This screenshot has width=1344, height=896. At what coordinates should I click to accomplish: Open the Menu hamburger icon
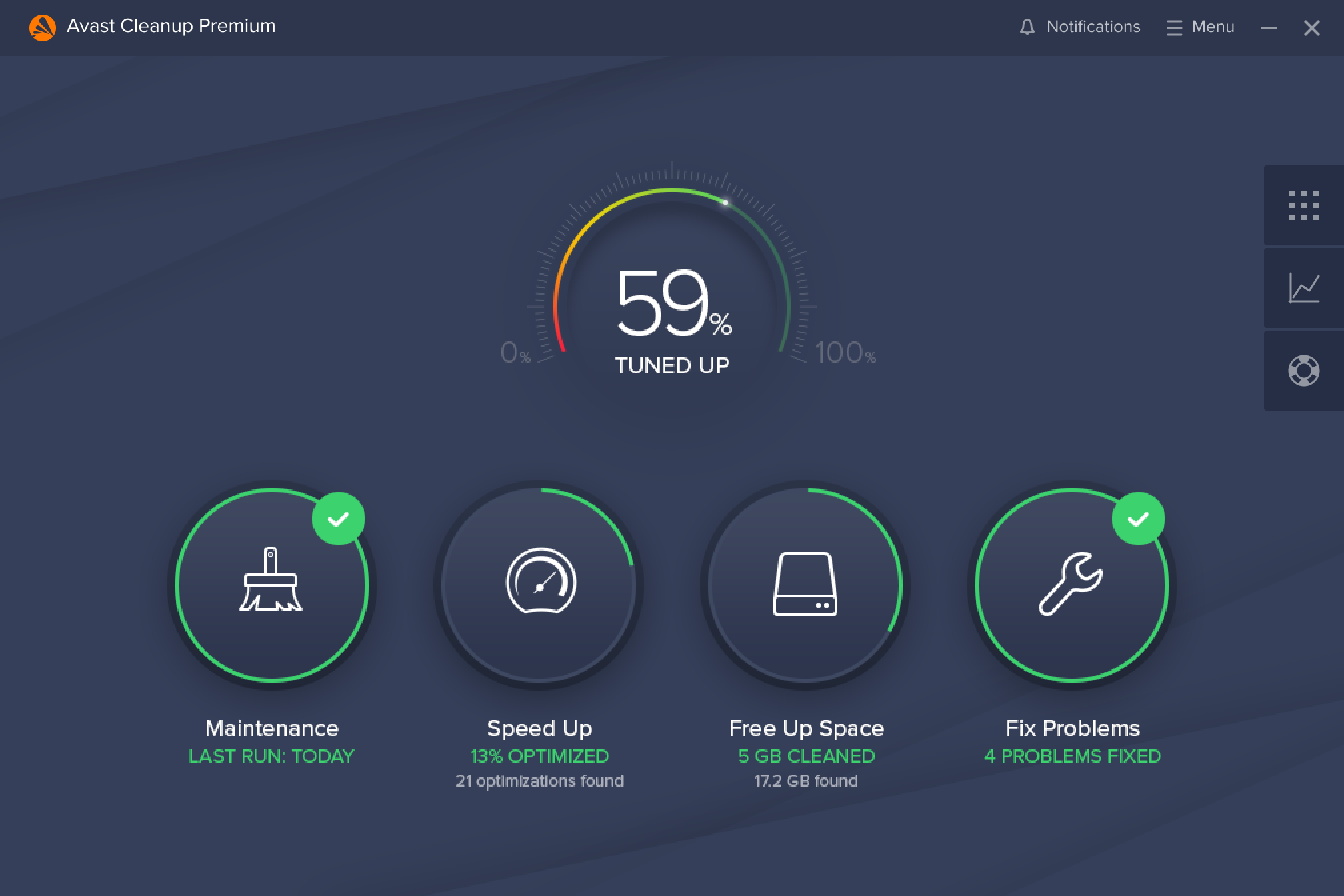(x=1175, y=27)
